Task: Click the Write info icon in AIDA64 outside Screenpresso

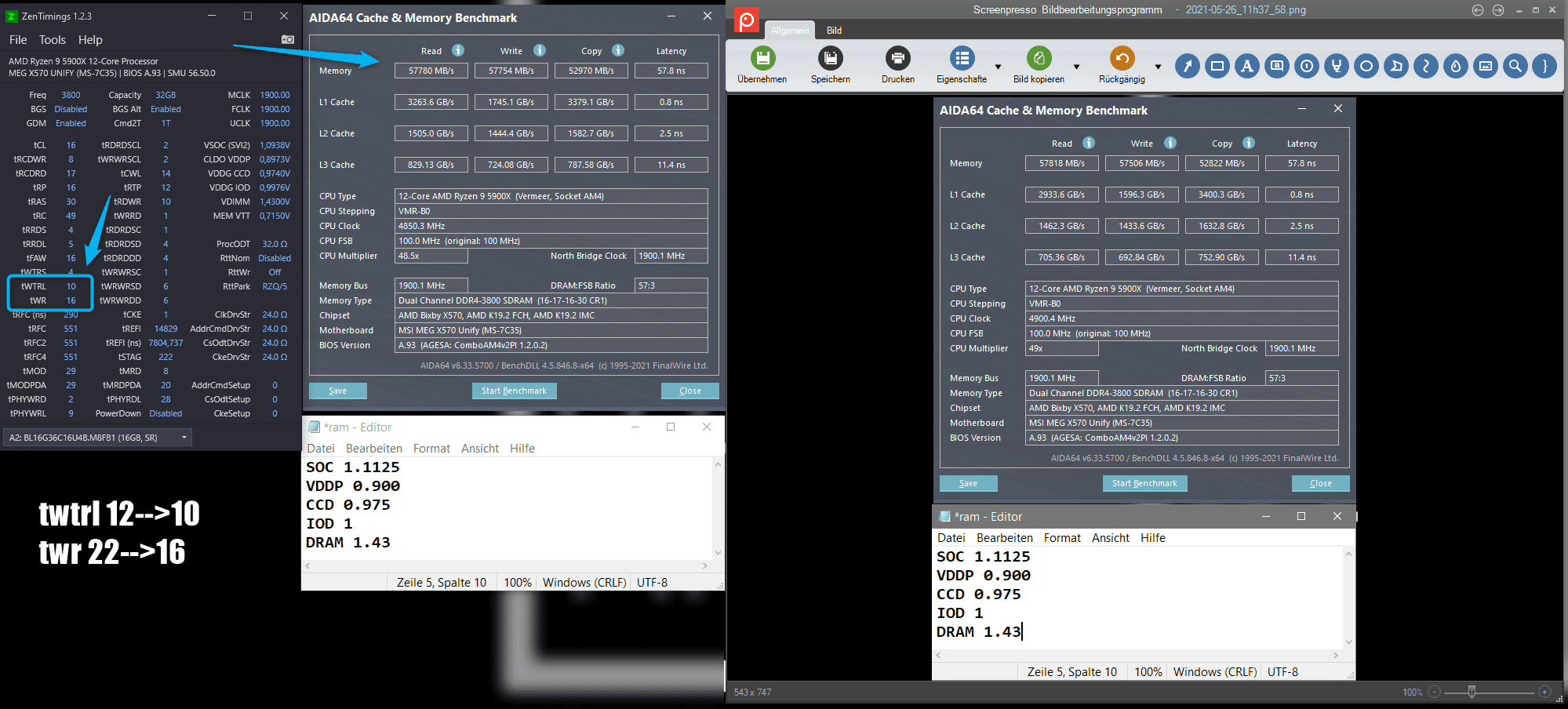Action: (540, 50)
